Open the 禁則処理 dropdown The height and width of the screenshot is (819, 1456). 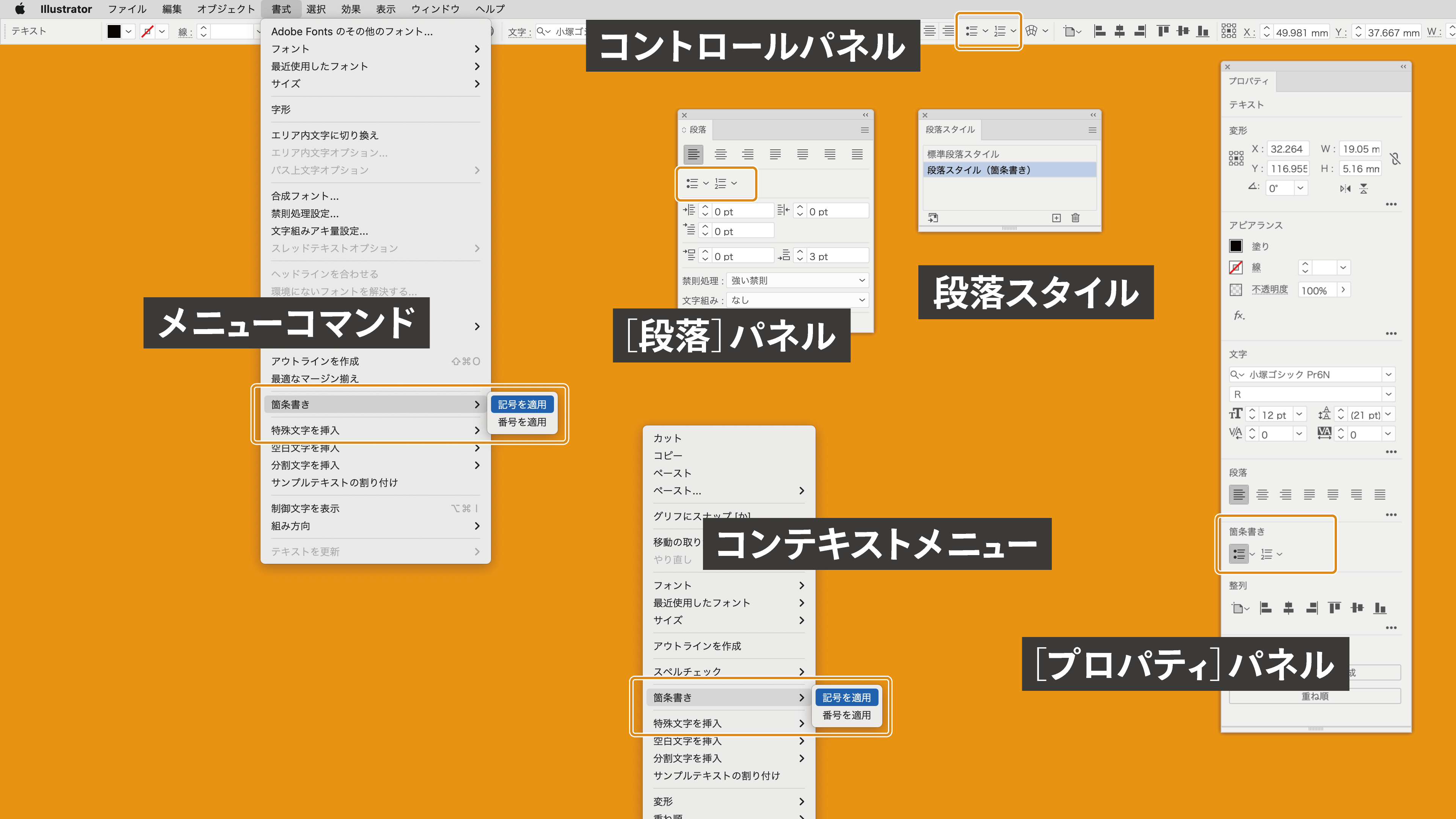(797, 280)
